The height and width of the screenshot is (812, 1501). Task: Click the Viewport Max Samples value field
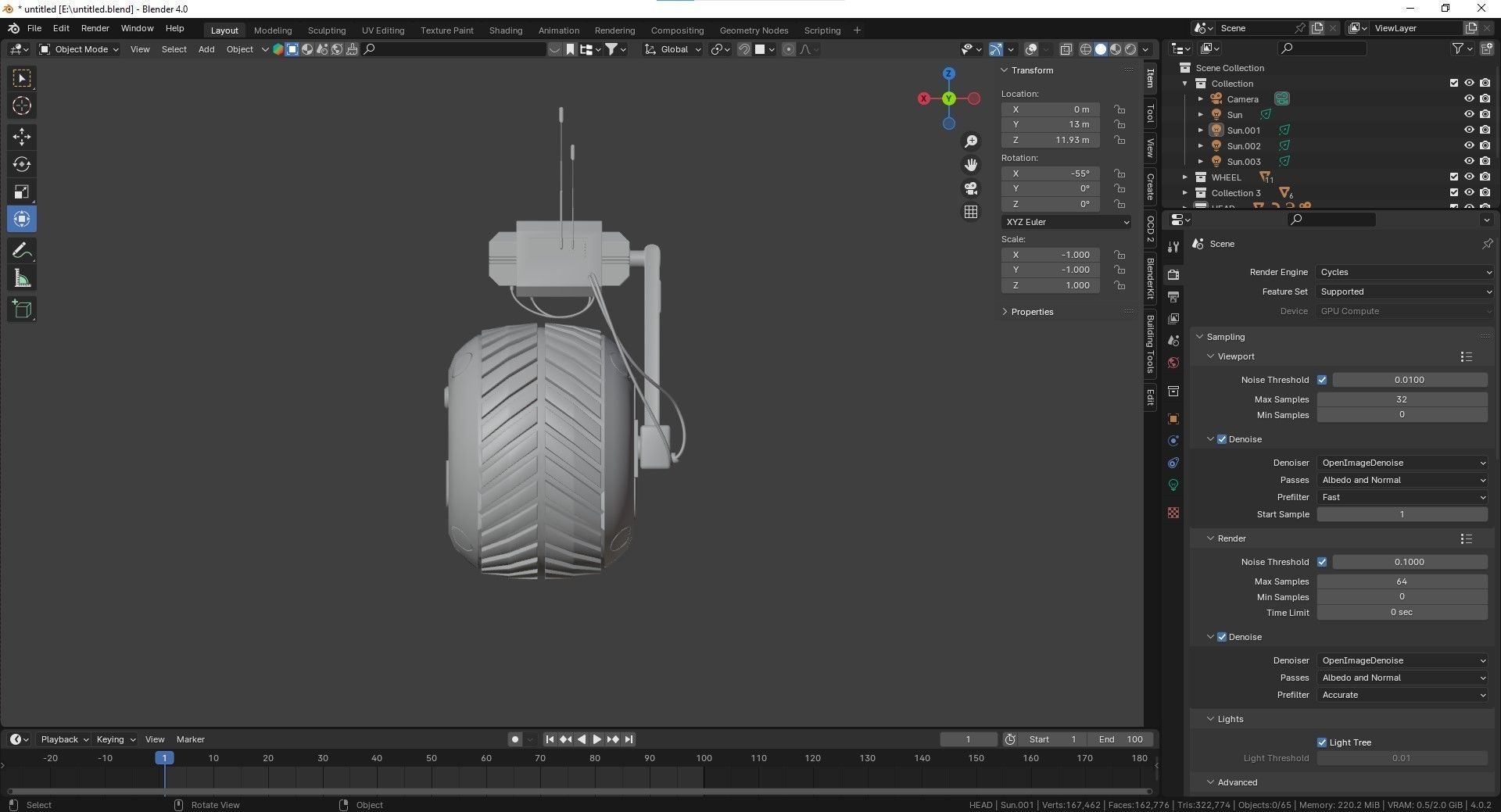[1402, 399]
